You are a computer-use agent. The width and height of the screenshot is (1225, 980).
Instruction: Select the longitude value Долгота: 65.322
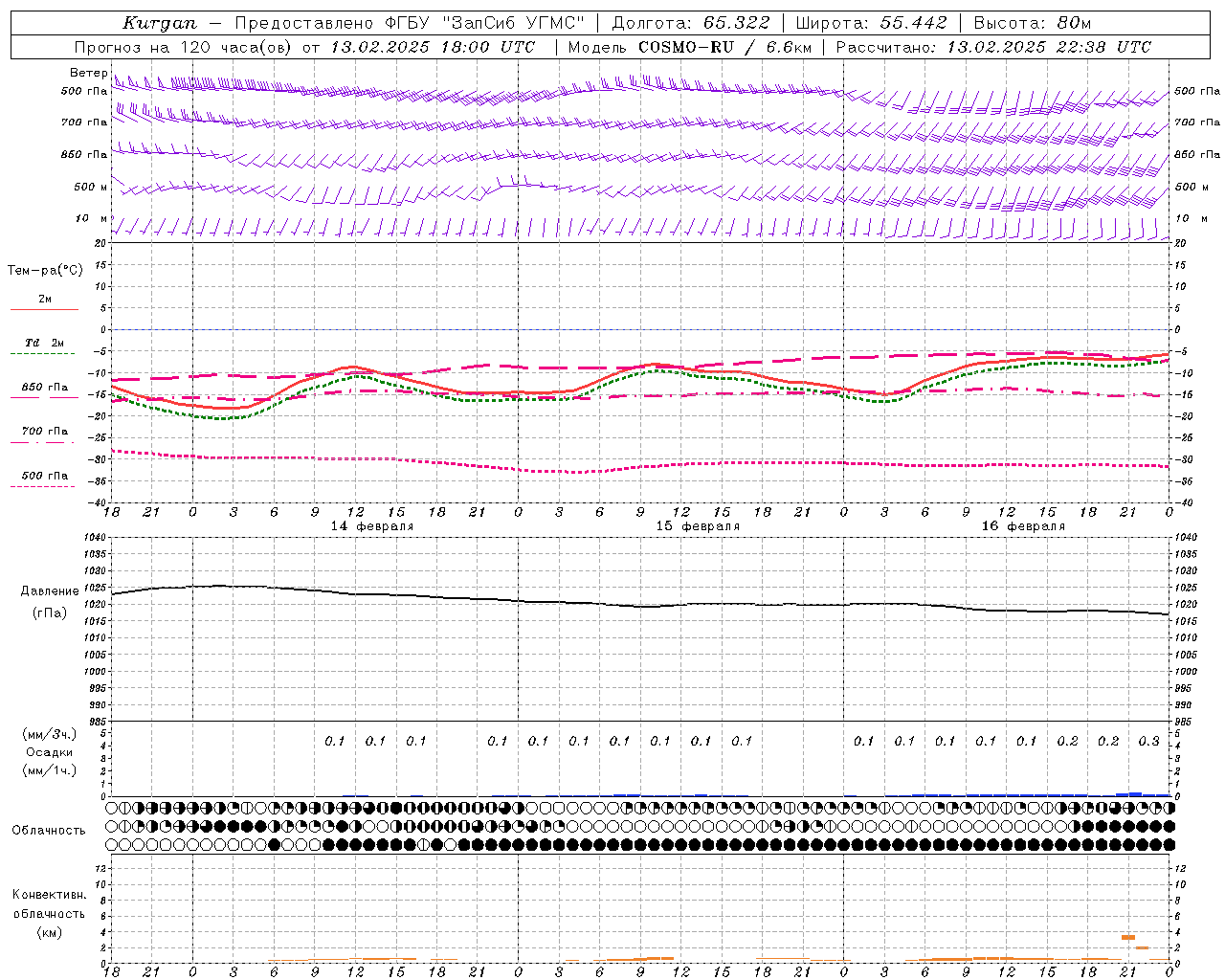[x=689, y=23]
